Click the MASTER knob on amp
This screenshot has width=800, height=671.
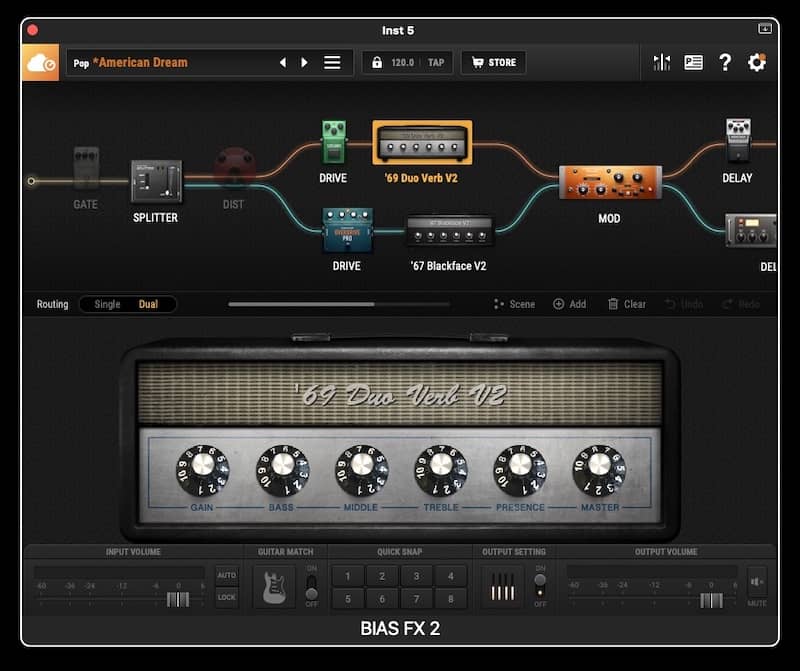tap(599, 470)
